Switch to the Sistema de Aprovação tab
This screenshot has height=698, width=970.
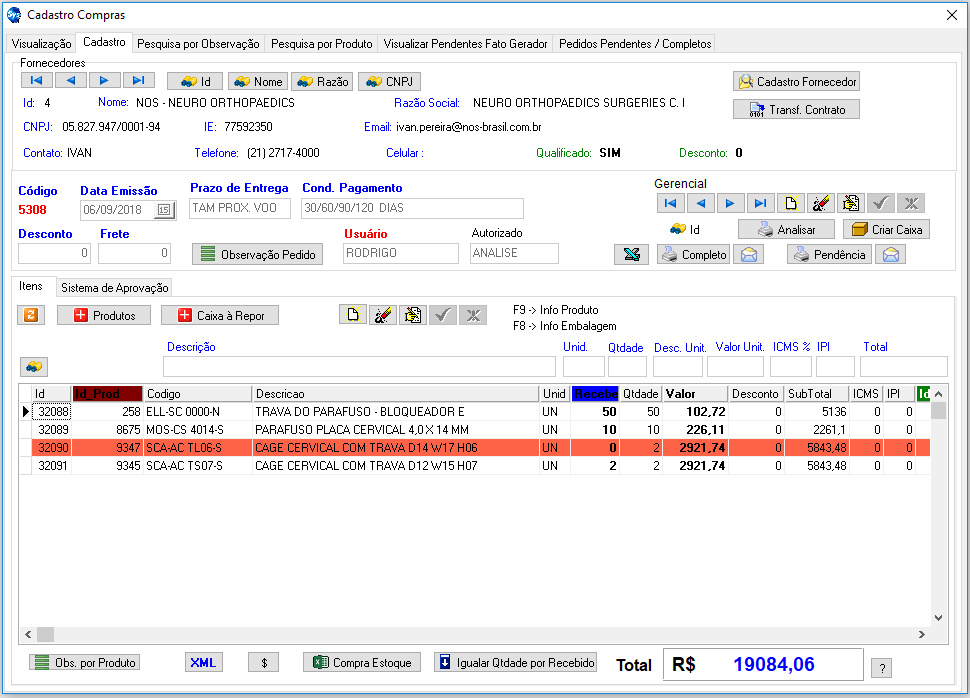(x=114, y=288)
